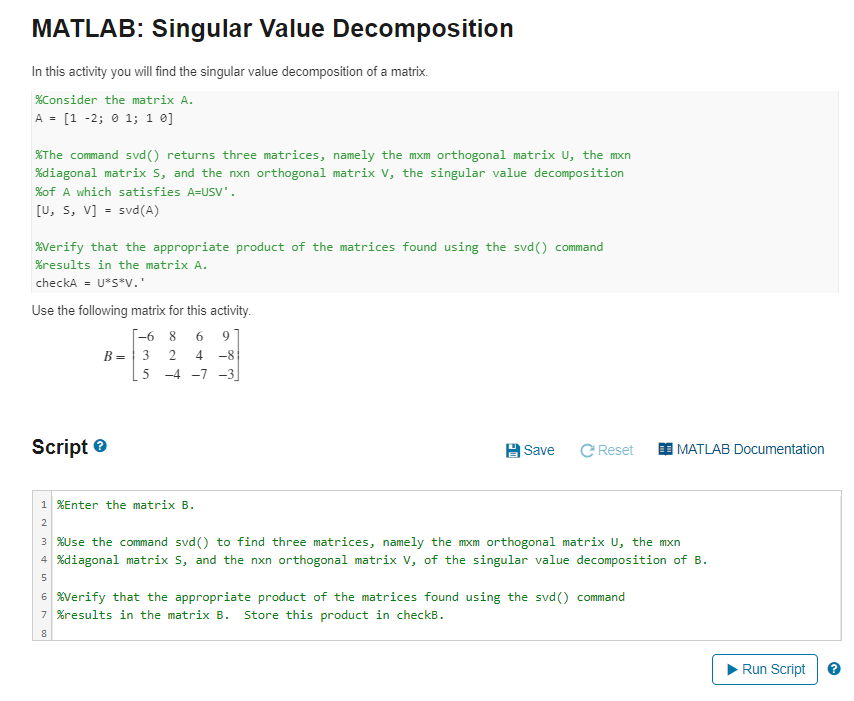The height and width of the screenshot is (701, 854).
Task: Click line number 8 in the script editor
Action: point(43,633)
